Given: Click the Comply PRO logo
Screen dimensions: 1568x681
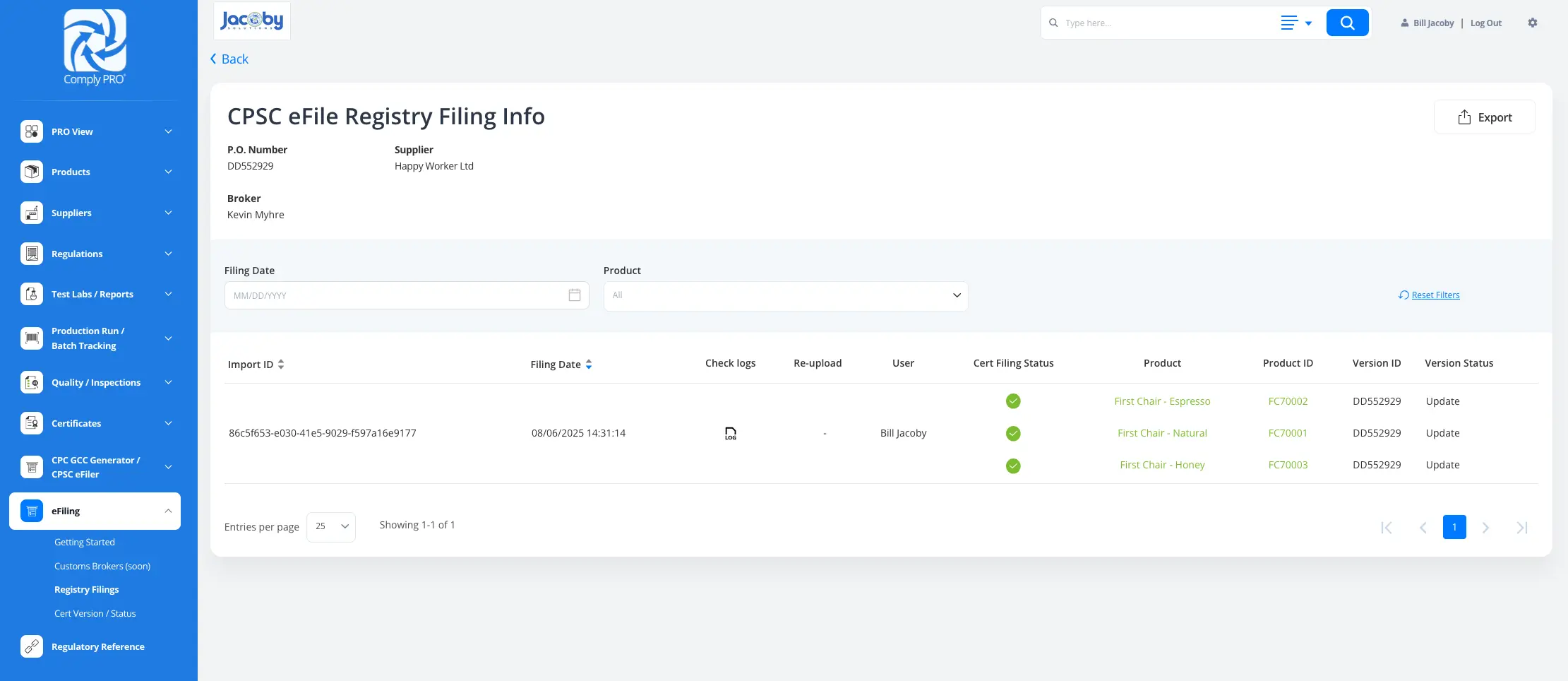Looking at the screenshot, I should [x=95, y=47].
